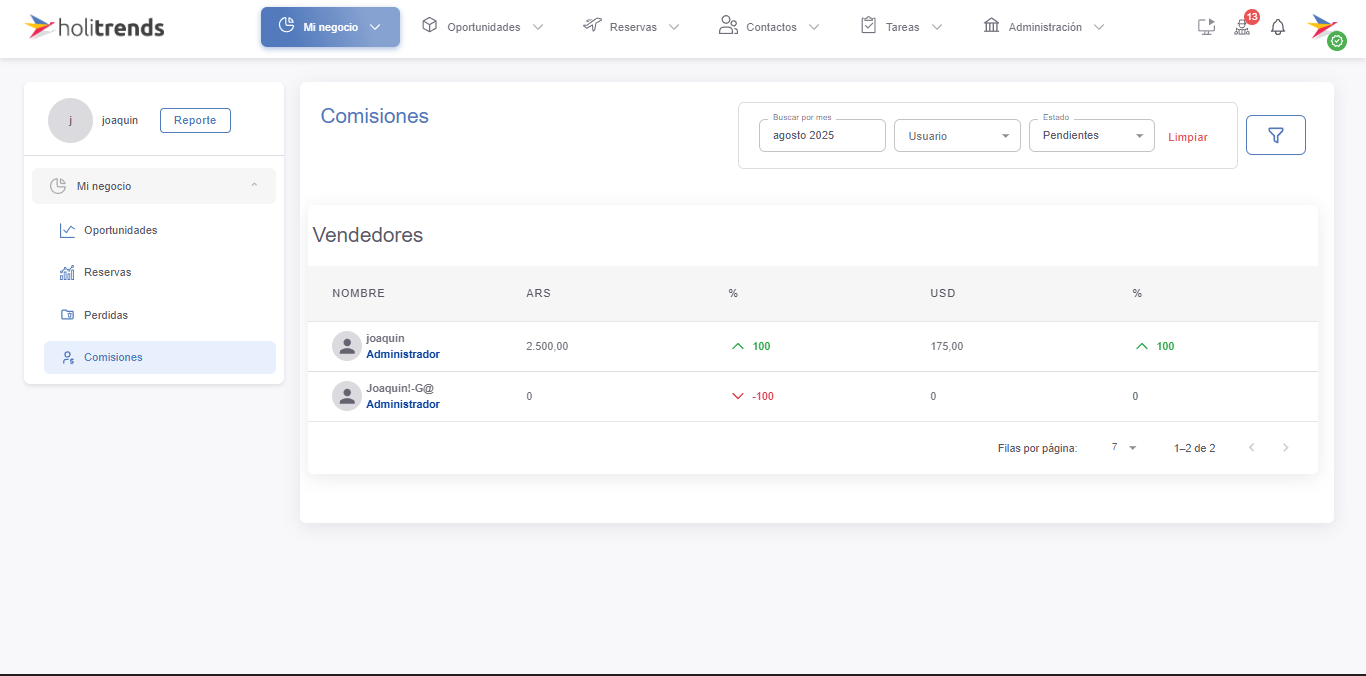Click the cube icon beside Oportunidades
1366x676 pixels.
pyautogui.click(x=430, y=25)
